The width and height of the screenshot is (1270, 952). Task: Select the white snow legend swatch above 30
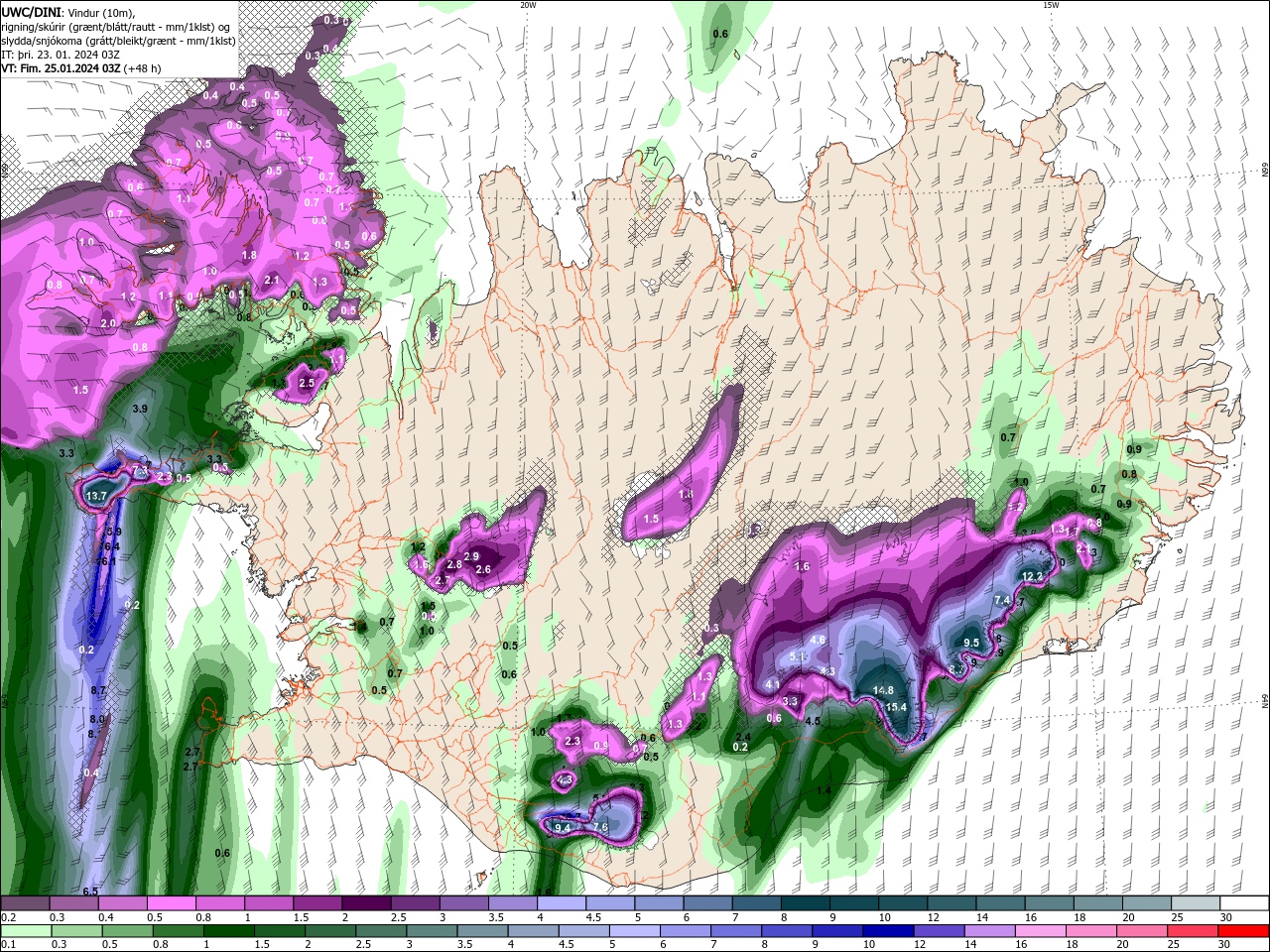tap(1245, 903)
